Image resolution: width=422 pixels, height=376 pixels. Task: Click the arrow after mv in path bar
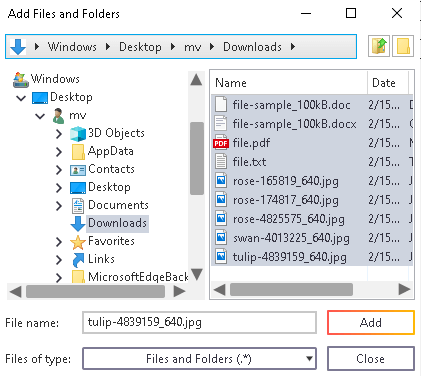coord(212,47)
